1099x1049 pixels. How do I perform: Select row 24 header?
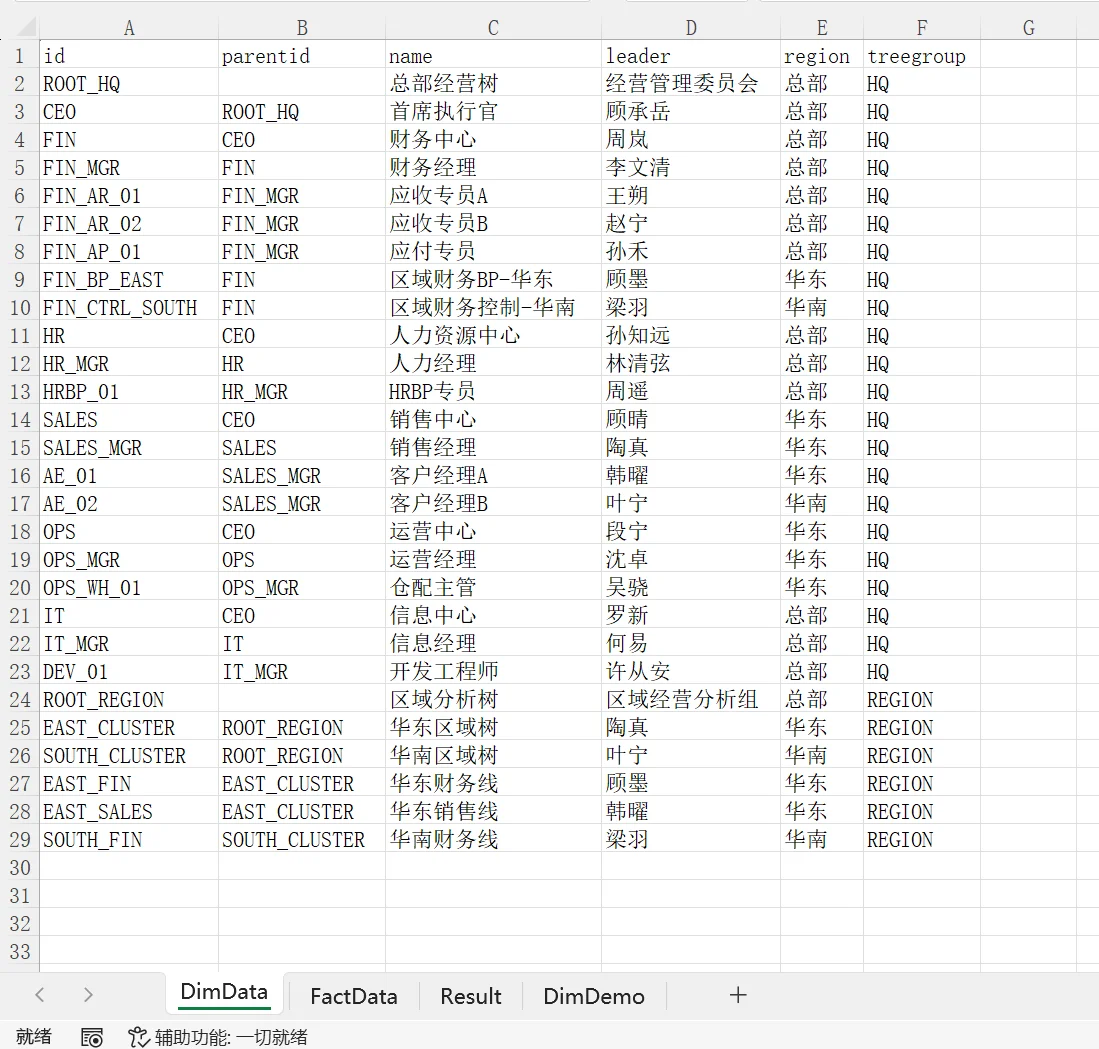20,699
